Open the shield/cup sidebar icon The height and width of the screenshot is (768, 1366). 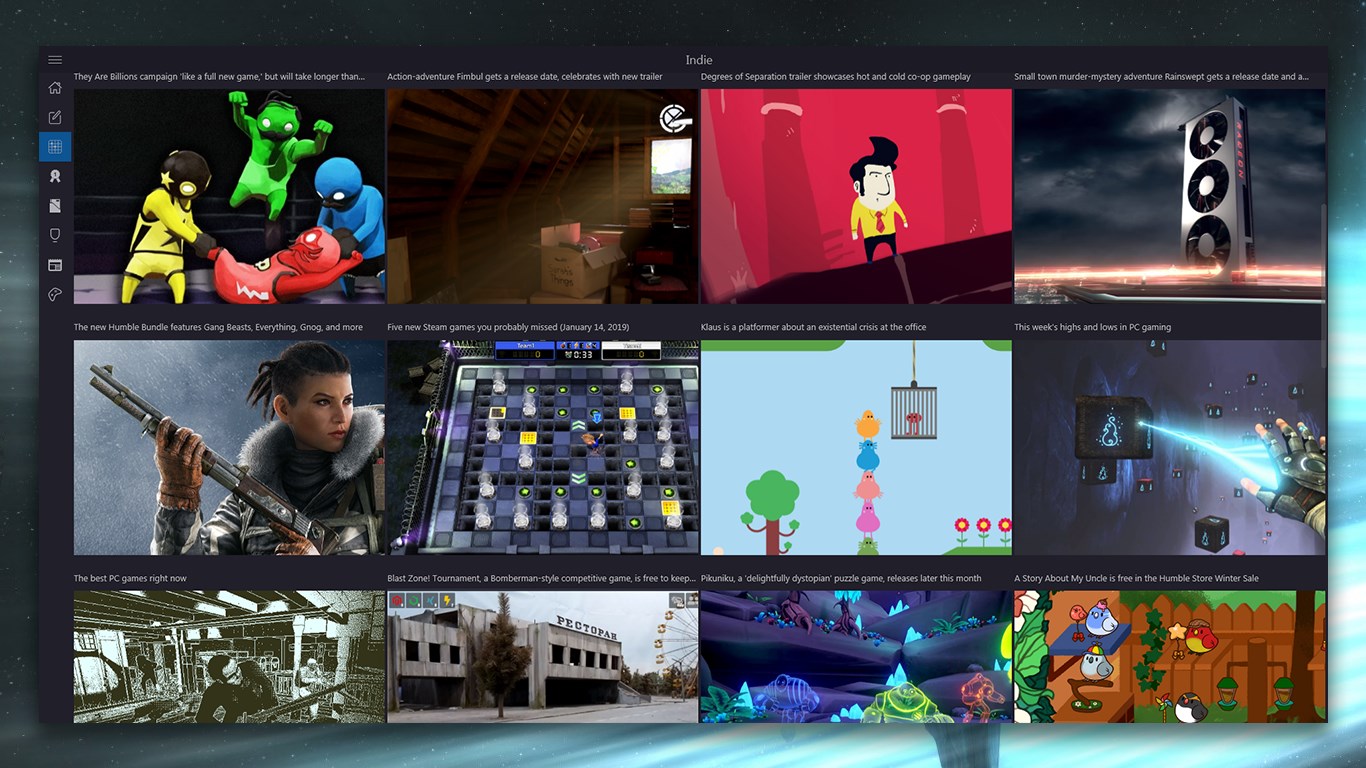[55, 235]
